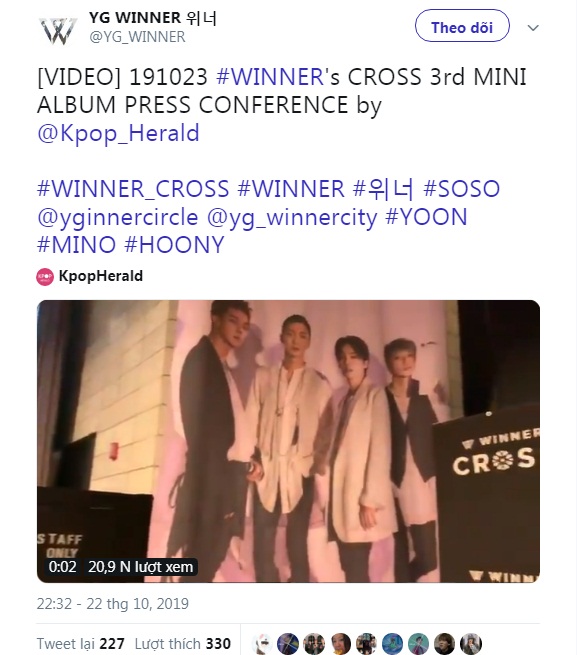Open the first liker avatar in row
The width and height of the screenshot is (577, 655).
[262, 643]
